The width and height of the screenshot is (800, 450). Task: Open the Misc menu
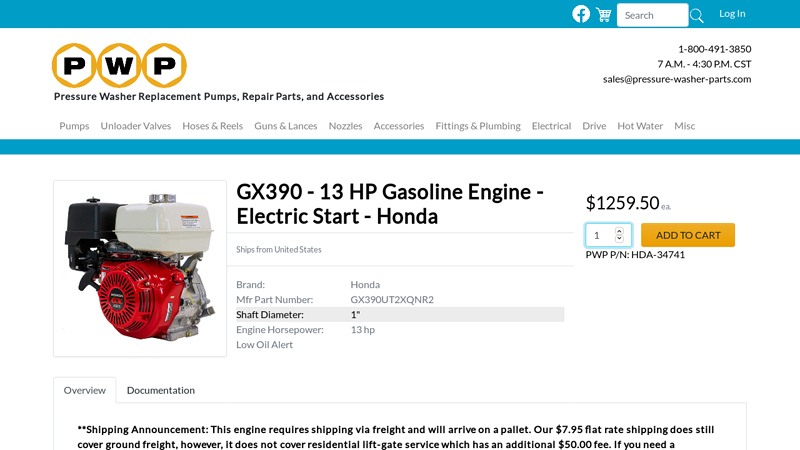pyautogui.click(x=685, y=126)
